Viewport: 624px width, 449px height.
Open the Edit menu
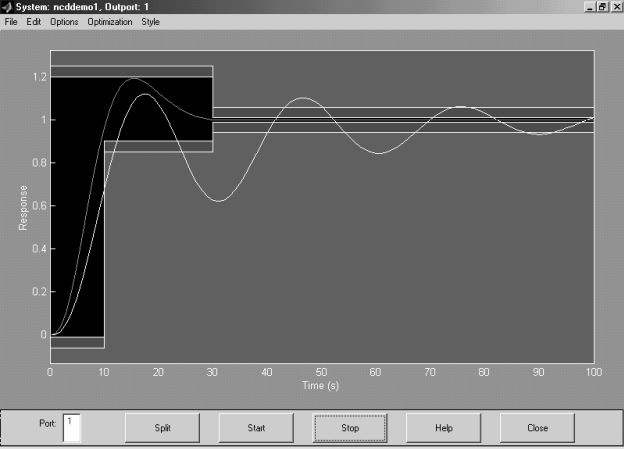(x=33, y=22)
